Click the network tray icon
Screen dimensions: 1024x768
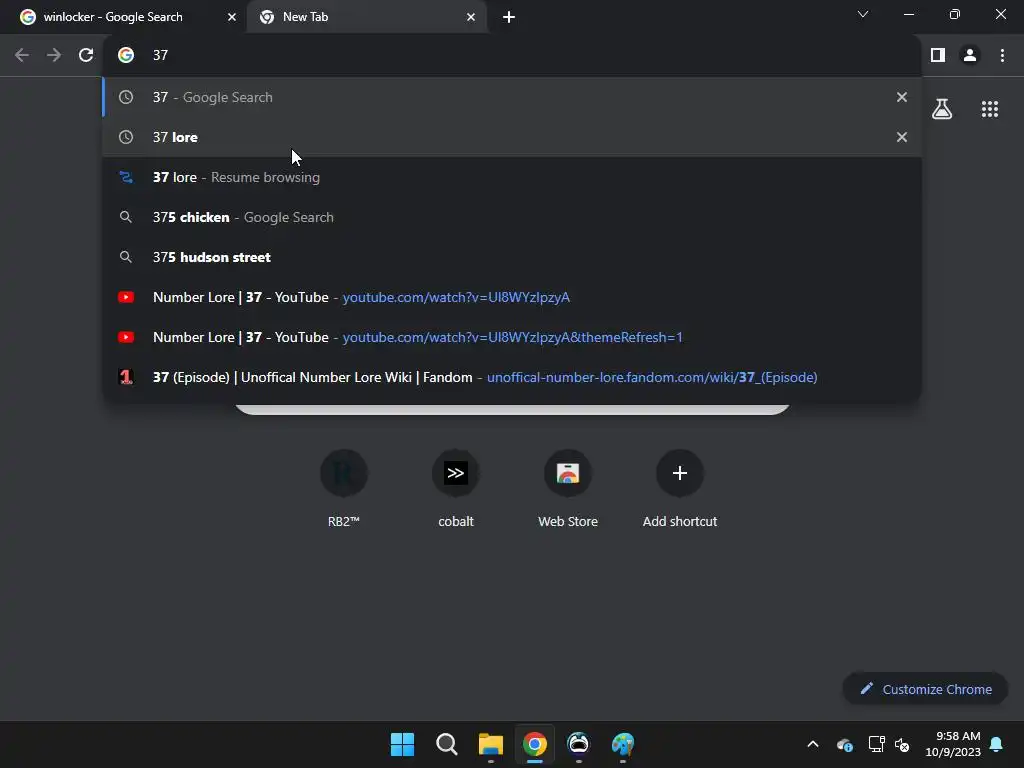click(876, 744)
